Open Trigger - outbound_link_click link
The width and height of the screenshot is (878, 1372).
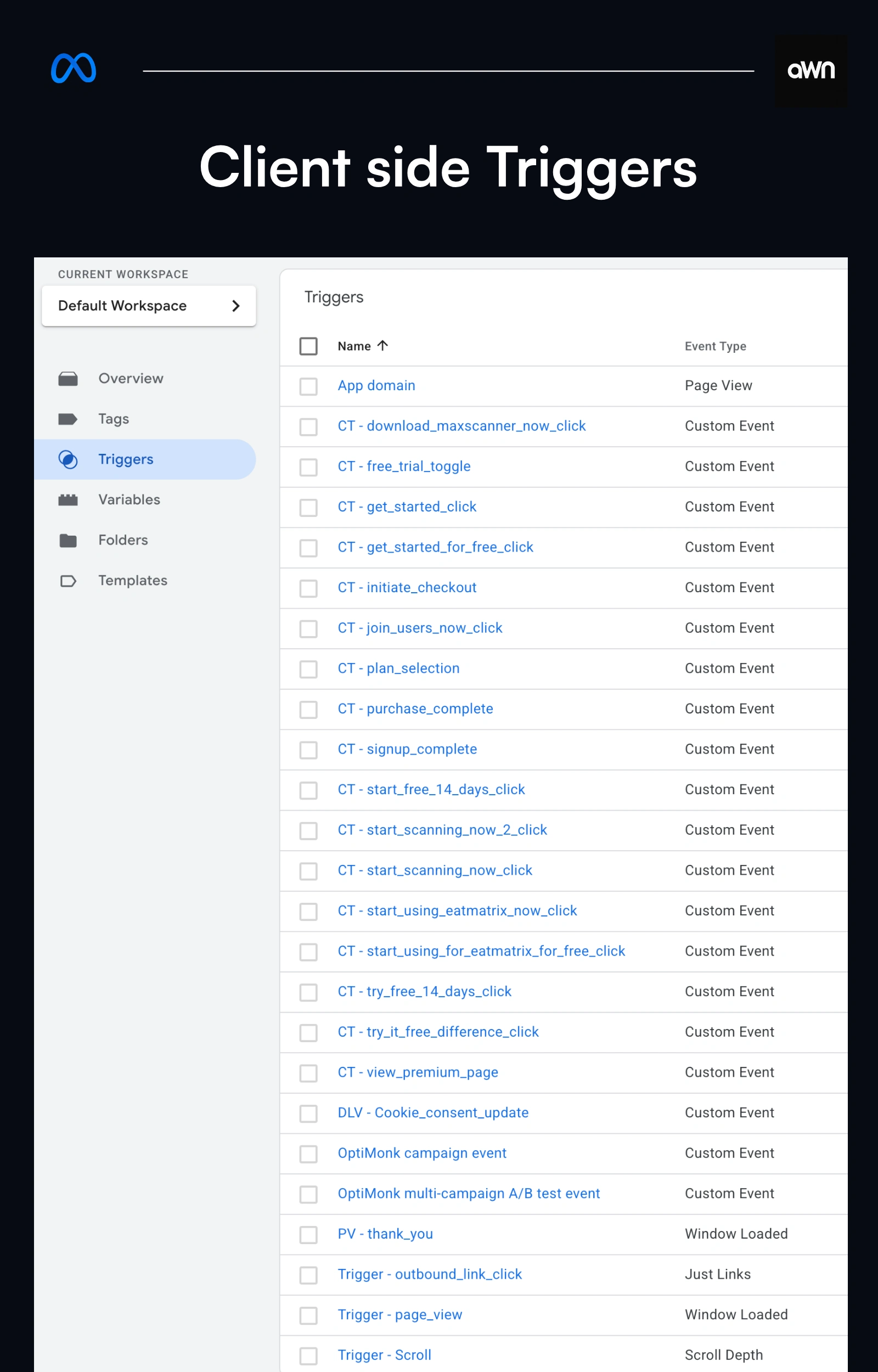coord(429,1274)
